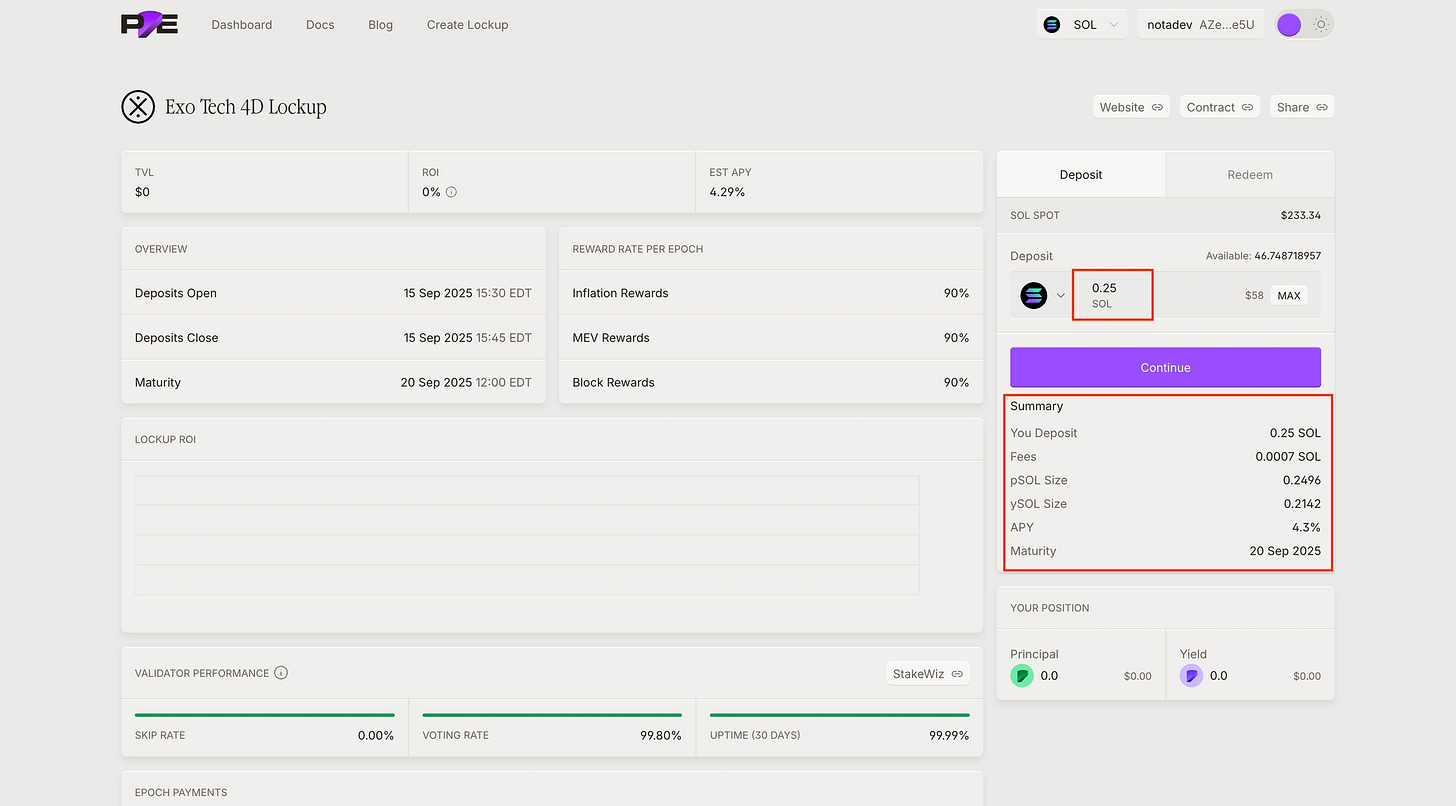Open the Blog nav link
The width and height of the screenshot is (1456, 806).
click(380, 25)
